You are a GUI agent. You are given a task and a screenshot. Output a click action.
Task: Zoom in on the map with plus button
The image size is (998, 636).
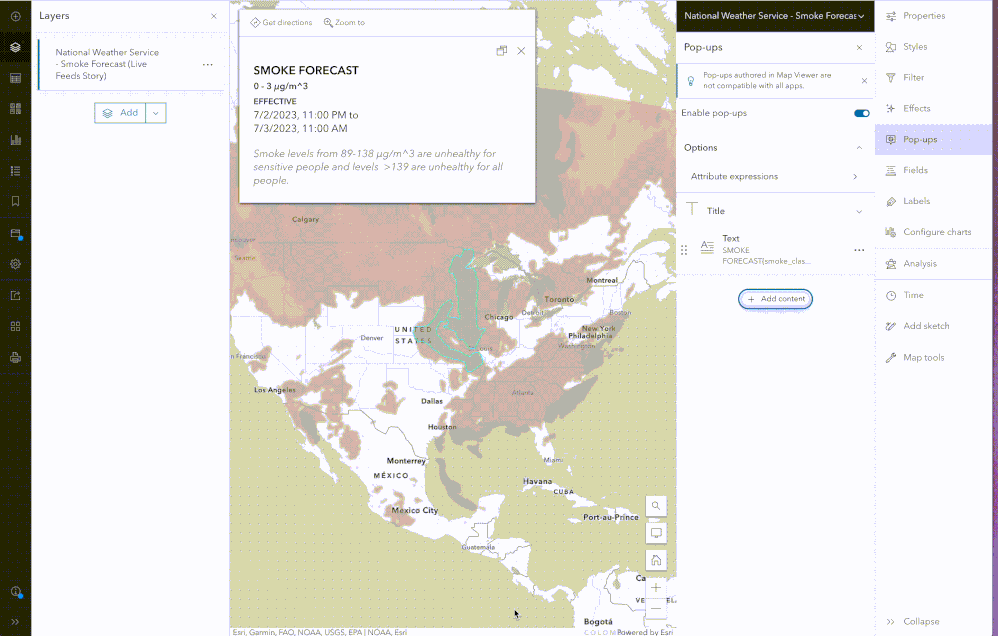point(656,588)
